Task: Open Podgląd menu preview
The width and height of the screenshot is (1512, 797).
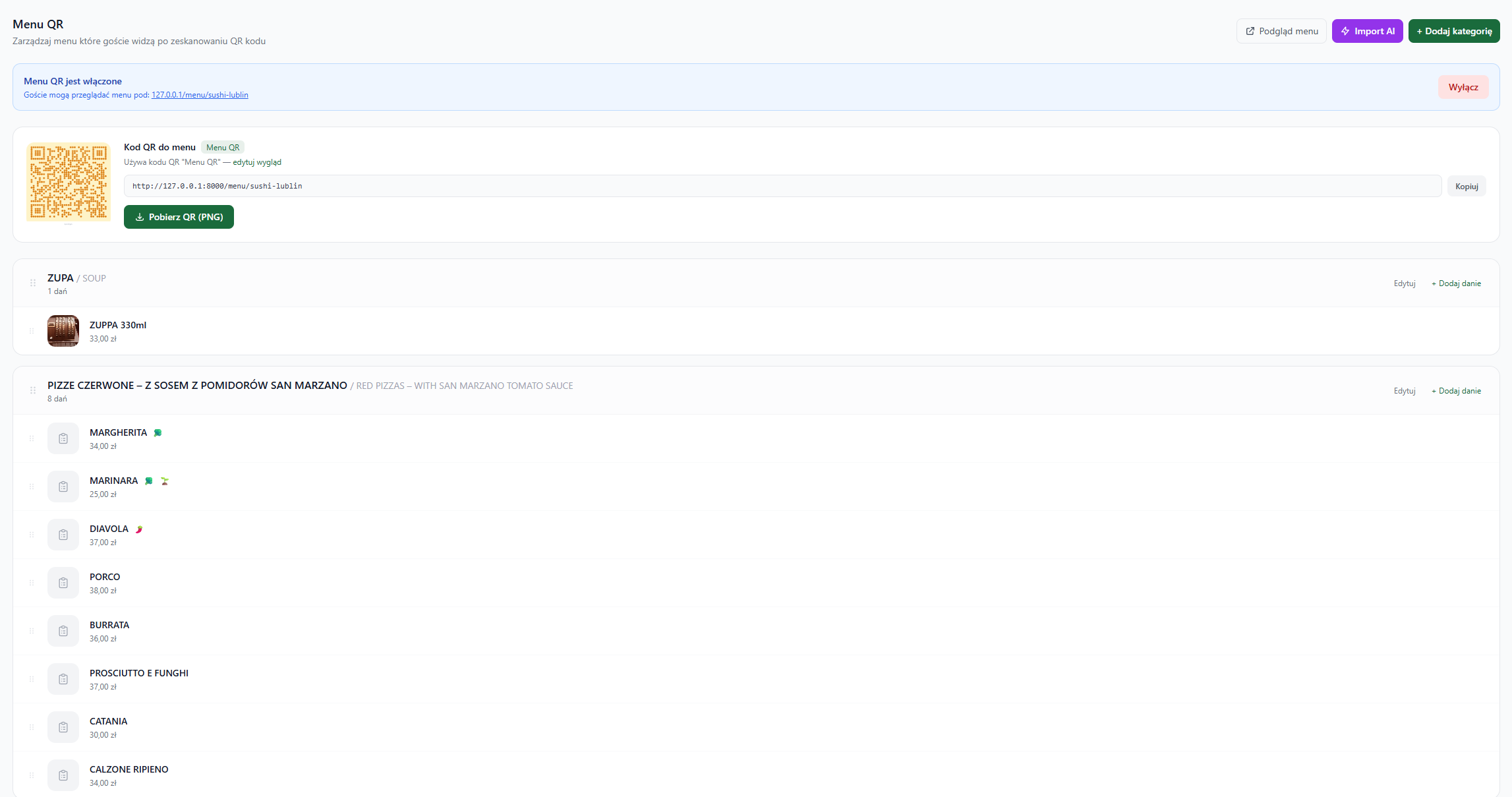Action: (1281, 31)
